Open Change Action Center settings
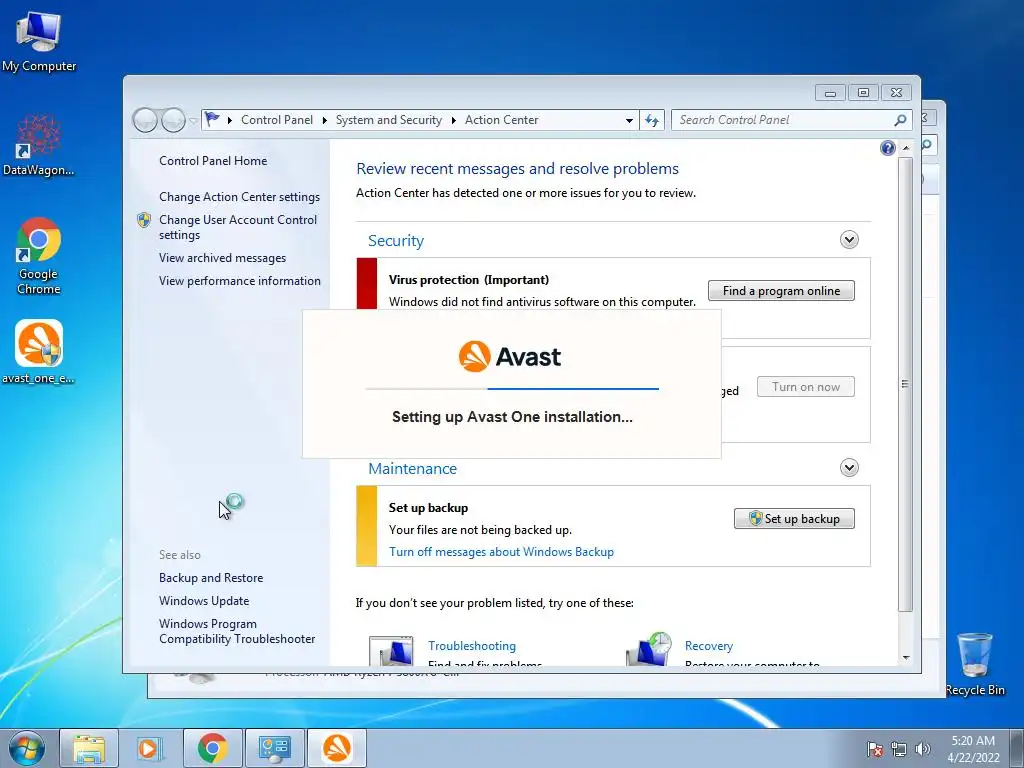 click(x=239, y=197)
